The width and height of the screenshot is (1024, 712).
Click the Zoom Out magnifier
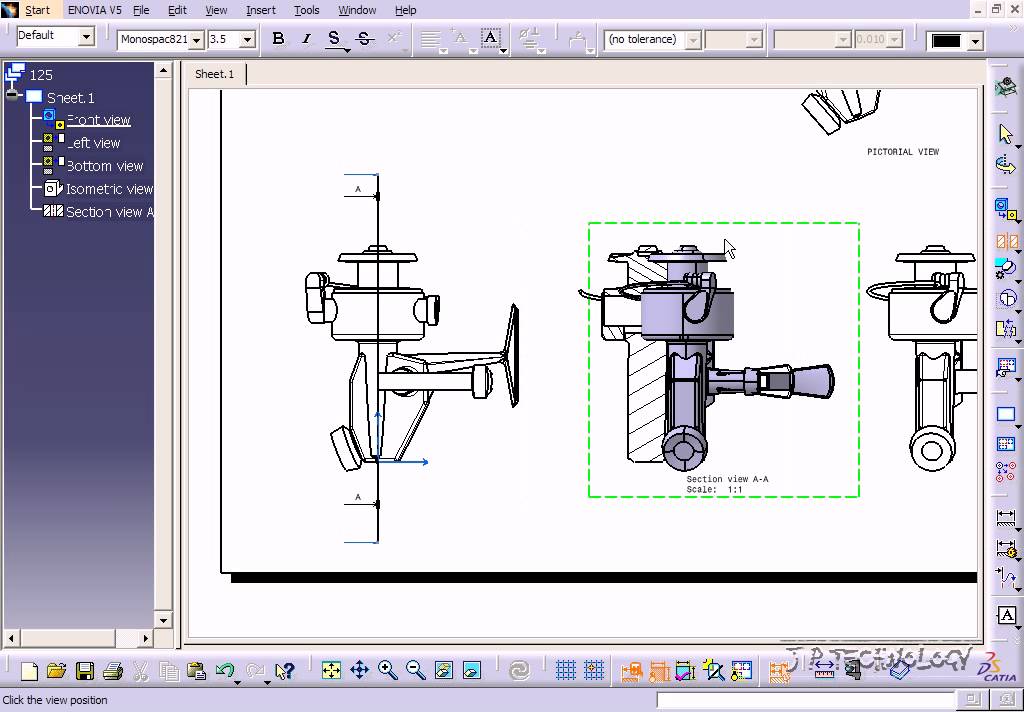point(415,670)
